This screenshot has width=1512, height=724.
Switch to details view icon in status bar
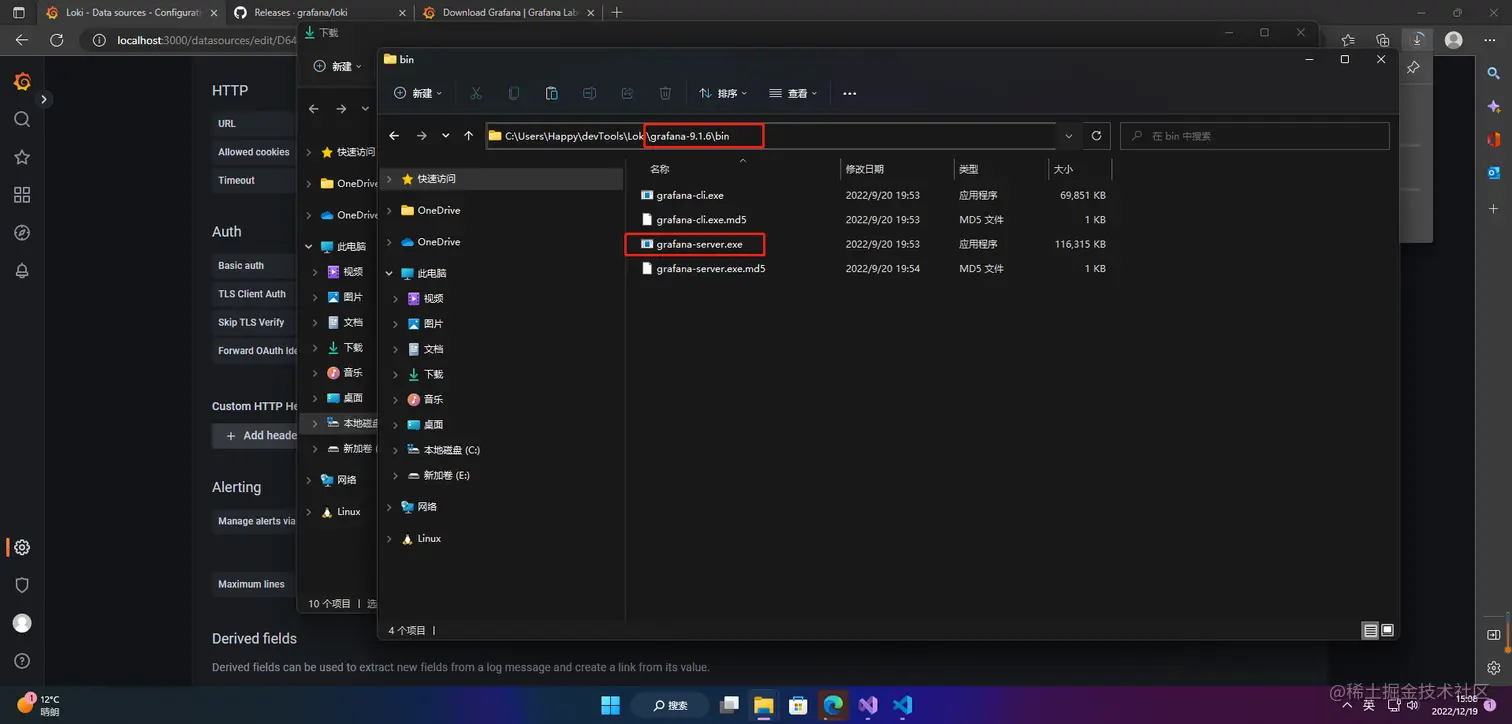click(x=1370, y=630)
